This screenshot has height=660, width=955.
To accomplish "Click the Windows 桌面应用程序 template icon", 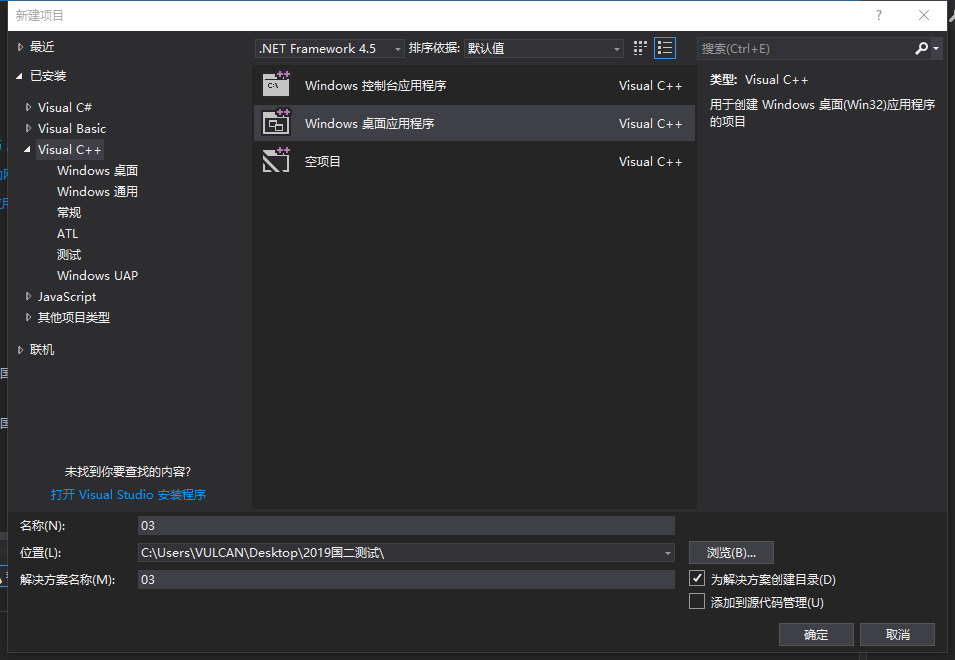I will tap(276, 122).
